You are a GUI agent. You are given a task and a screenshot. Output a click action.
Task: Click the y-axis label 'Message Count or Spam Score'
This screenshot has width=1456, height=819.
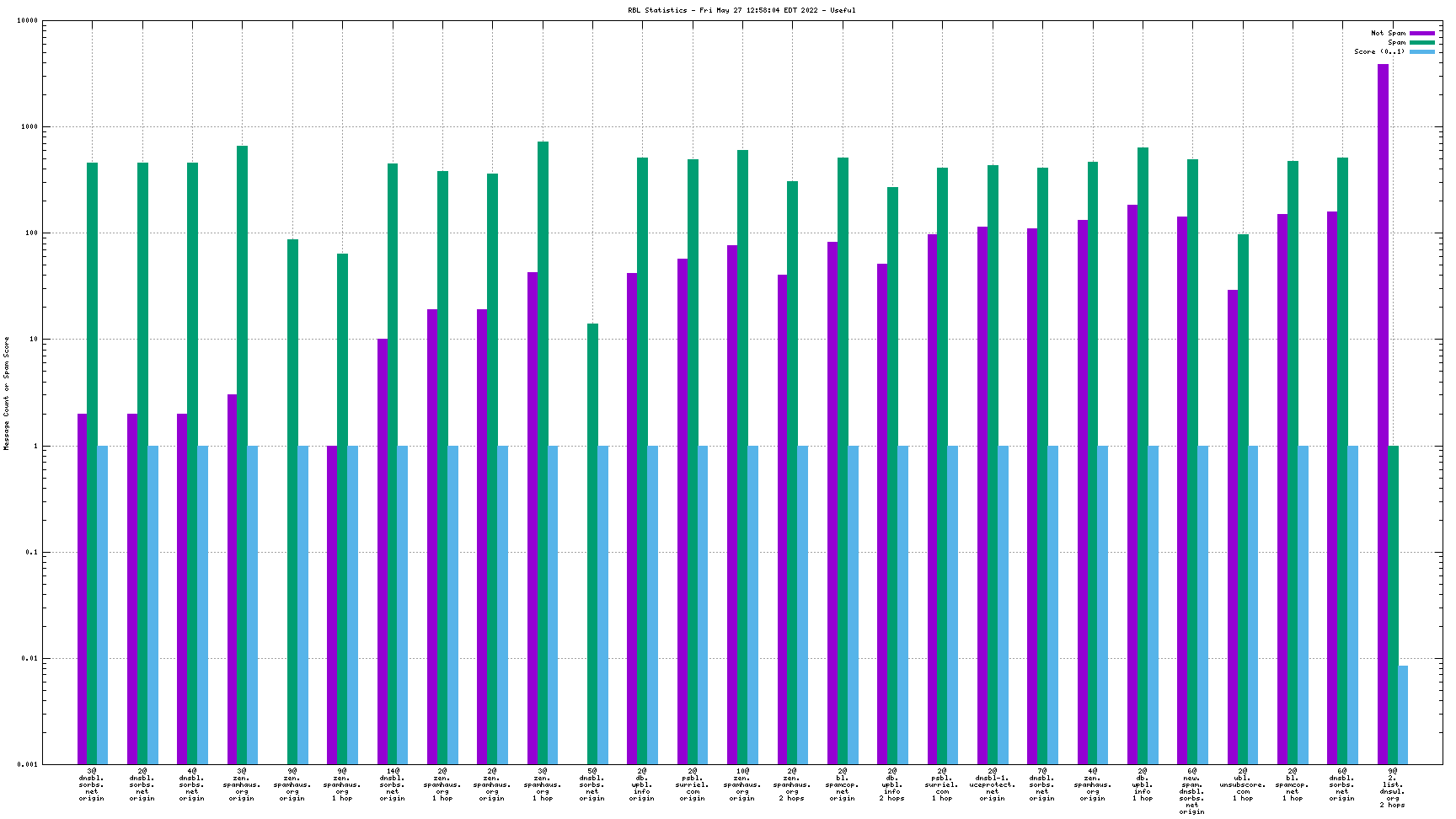(7, 393)
